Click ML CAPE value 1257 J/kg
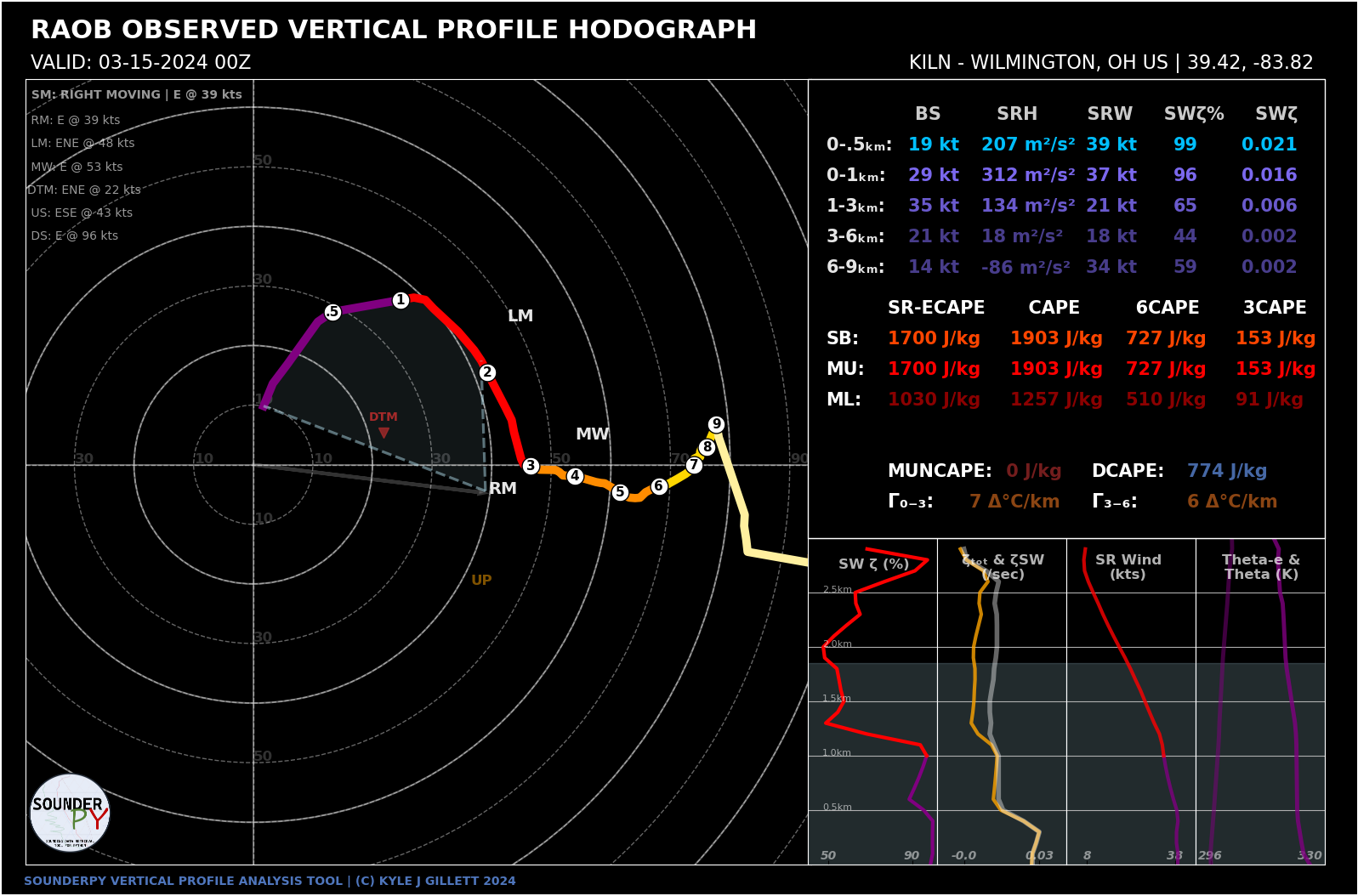The image size is (1358, 896). point(1056,400)
